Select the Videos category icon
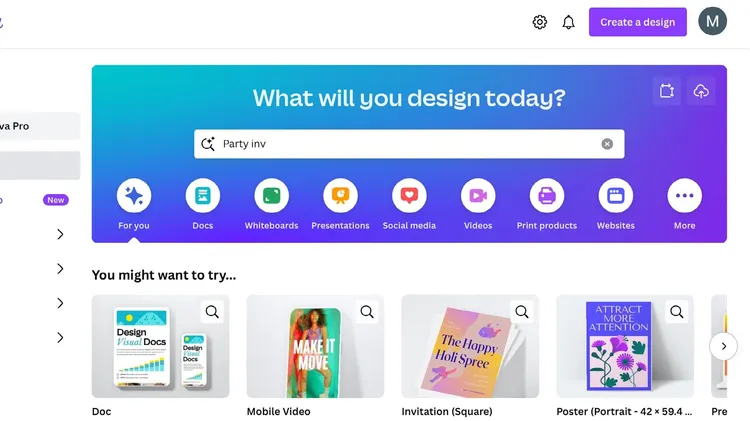Screen dimensions: 750x421 click(478, 195)
